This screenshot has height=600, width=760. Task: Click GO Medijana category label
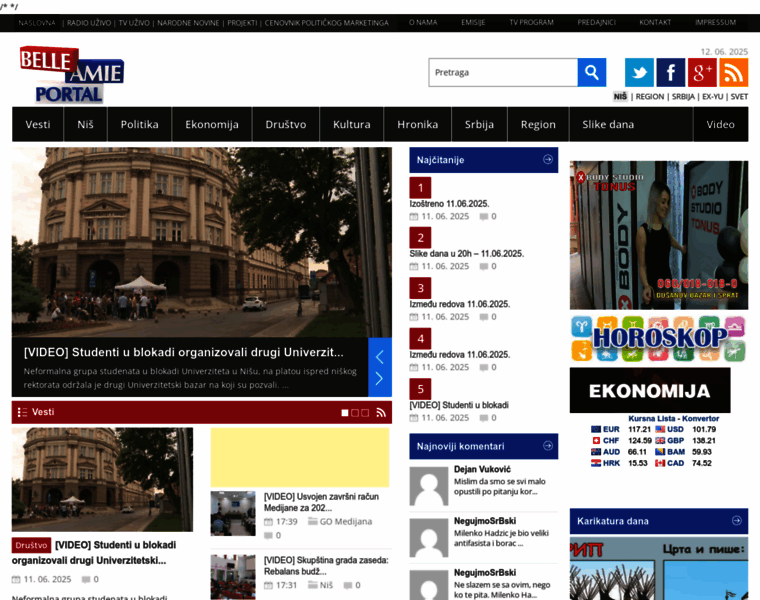pos(346,521)
